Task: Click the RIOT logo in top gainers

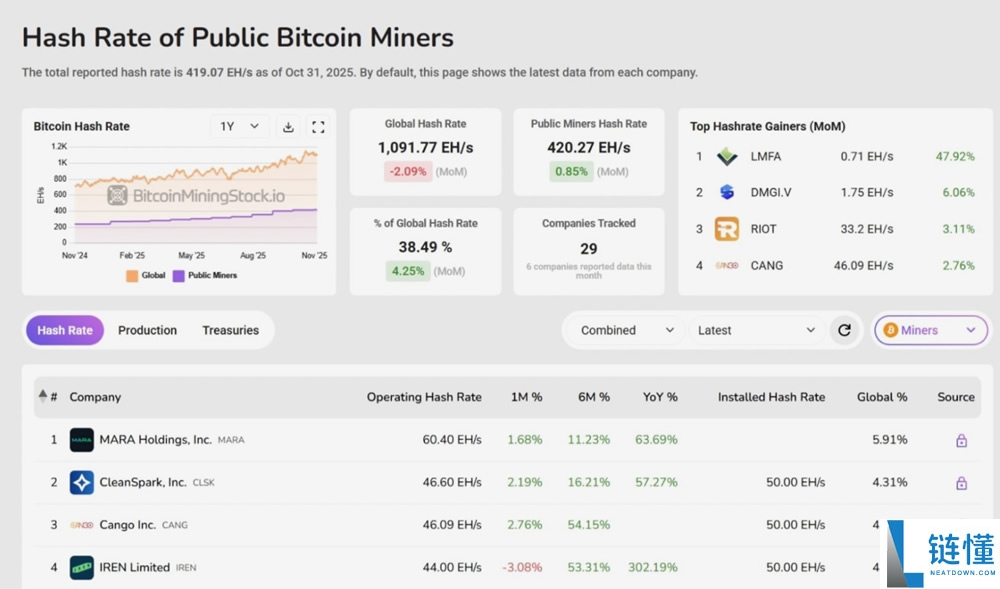Action: (727, 229)
